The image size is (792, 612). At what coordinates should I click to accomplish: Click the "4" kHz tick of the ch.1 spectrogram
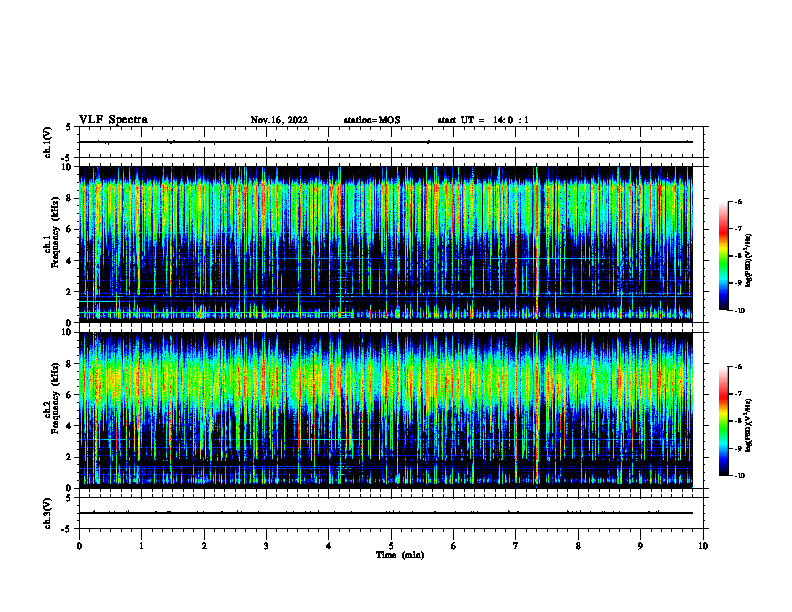tap(69, 261)
